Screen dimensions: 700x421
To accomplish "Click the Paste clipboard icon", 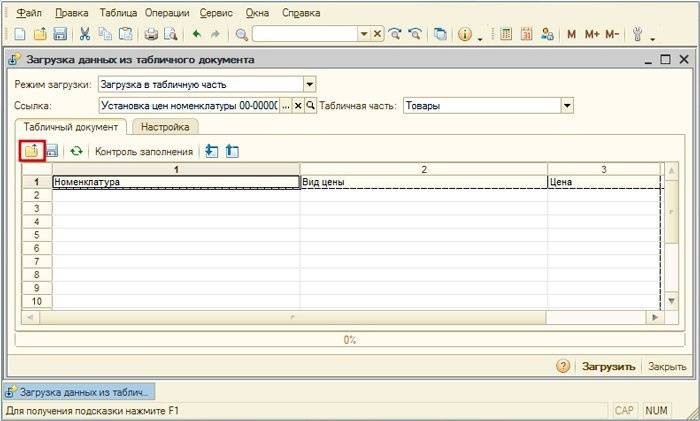I will click(126, 34).
